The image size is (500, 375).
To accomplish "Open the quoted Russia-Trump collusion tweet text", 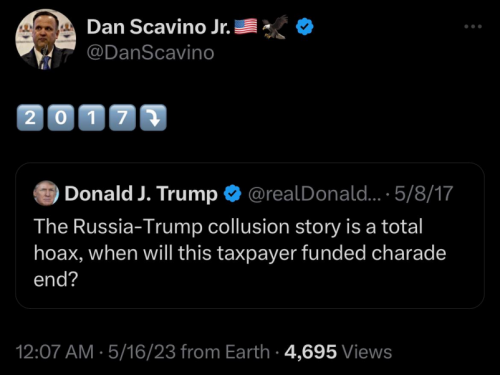I will [240, 253].
